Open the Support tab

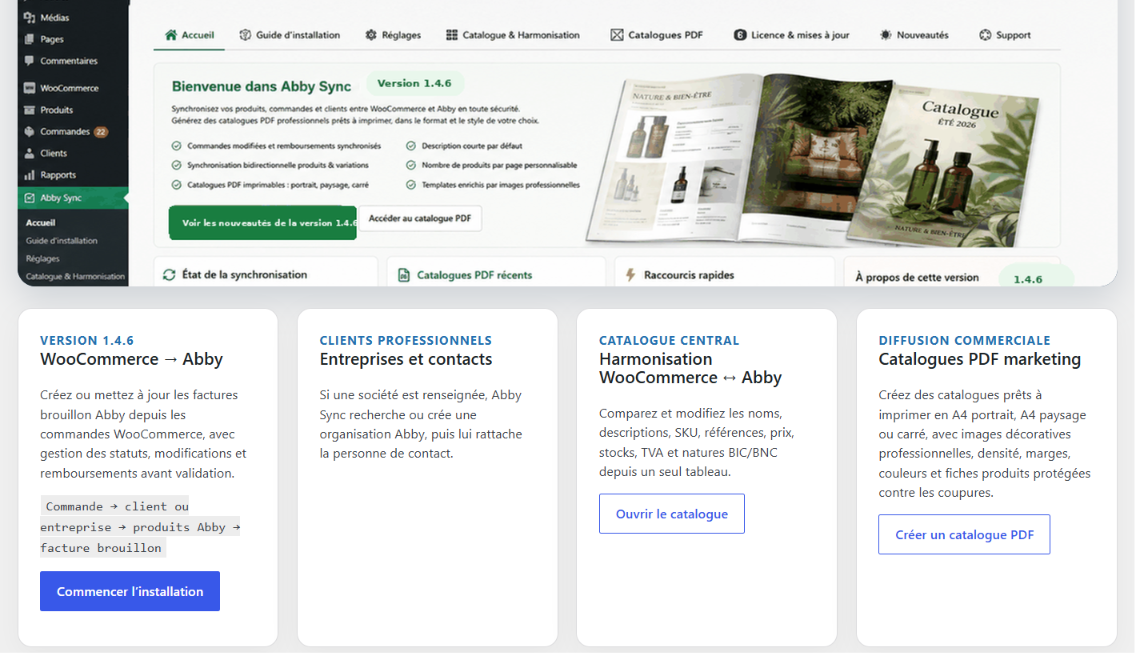[1005, 35]
